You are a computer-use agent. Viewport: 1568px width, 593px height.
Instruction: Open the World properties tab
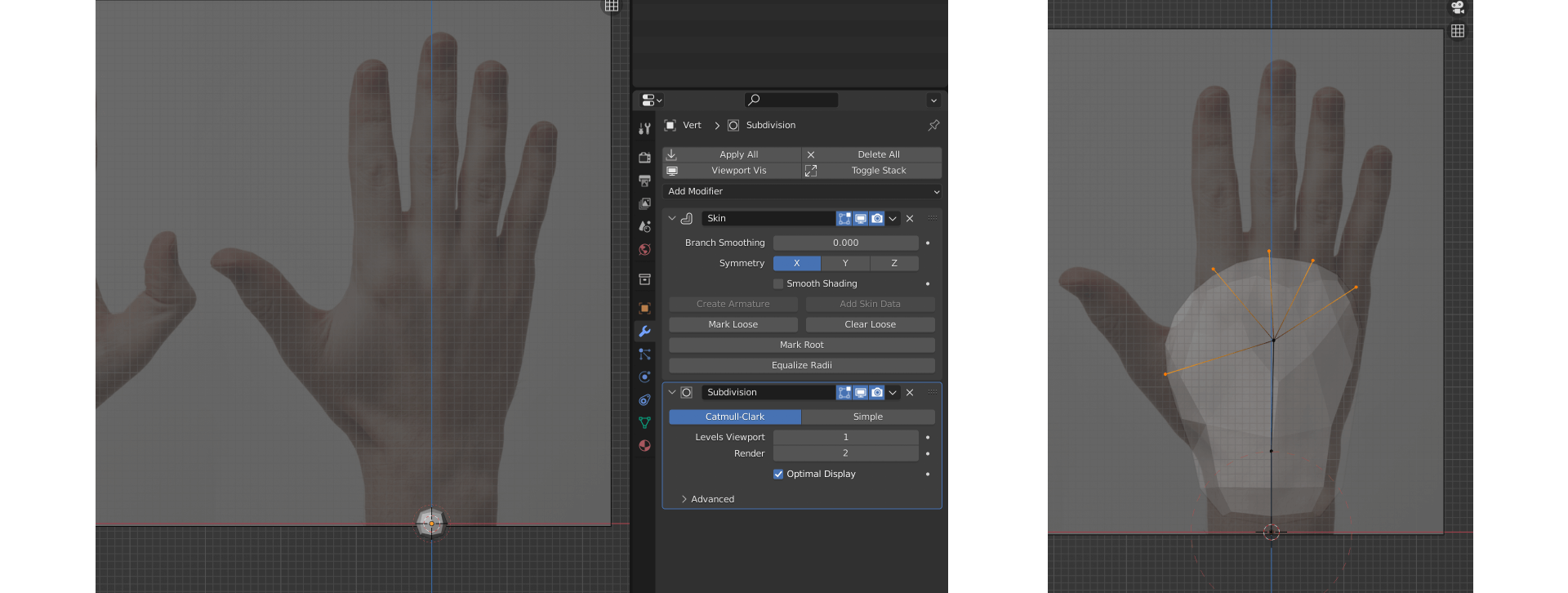(x=644, y=249)
